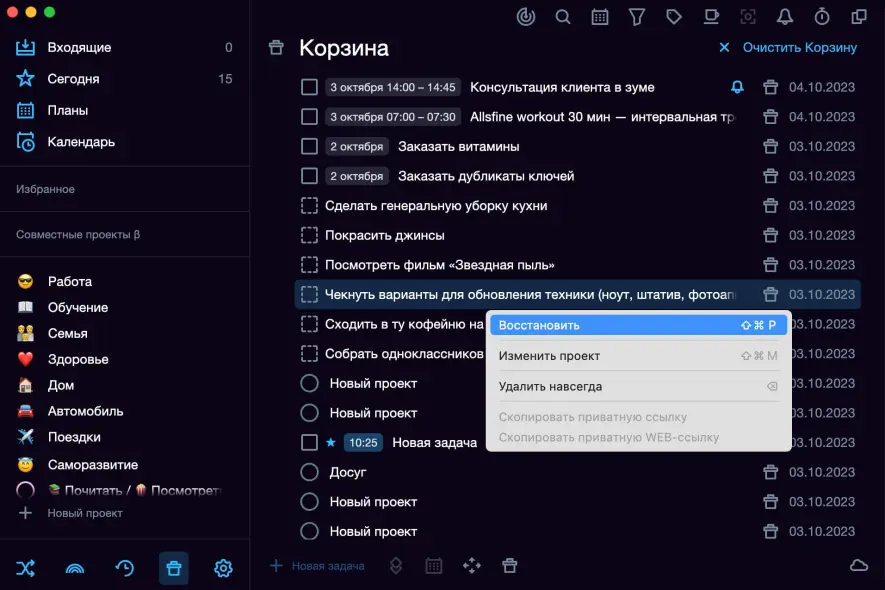Screen dimensions: 885x590
Task: Open settings gear in sidebar footer
Action: [x=224, y=568]
